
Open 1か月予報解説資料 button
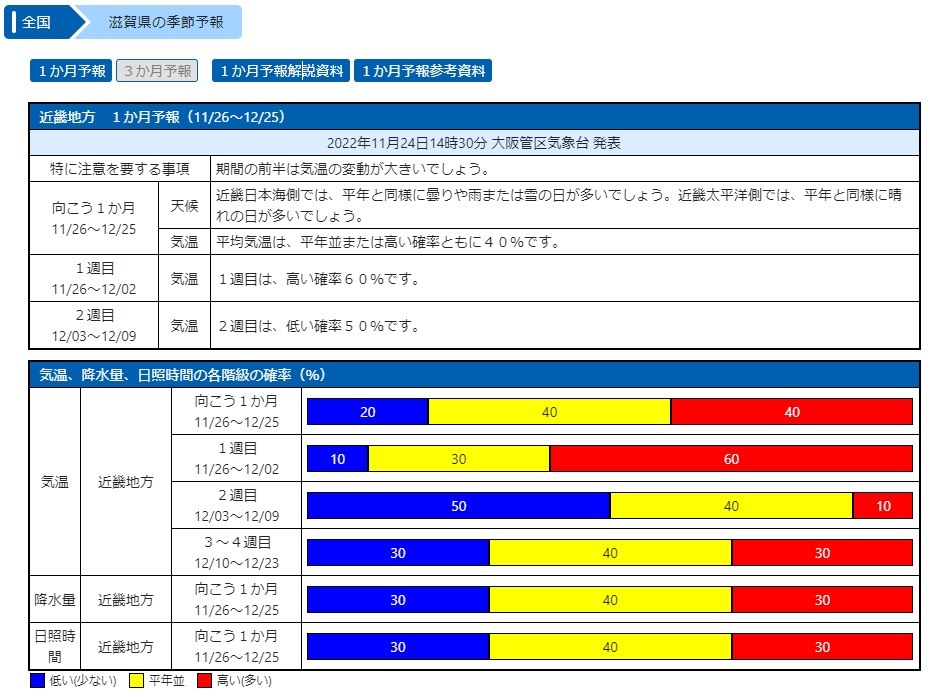pos(281,71)
